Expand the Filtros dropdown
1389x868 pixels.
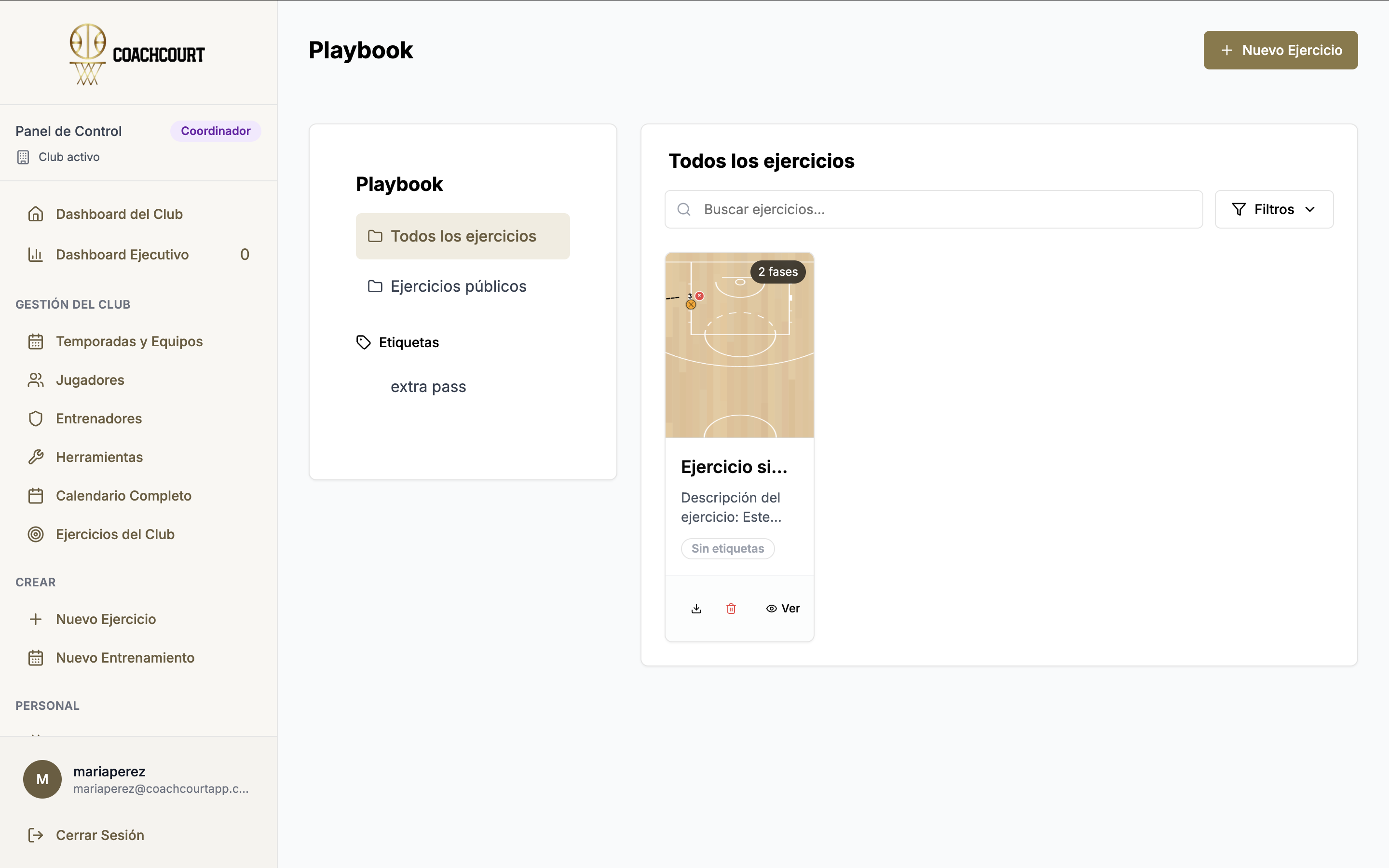coord(1274,209)
